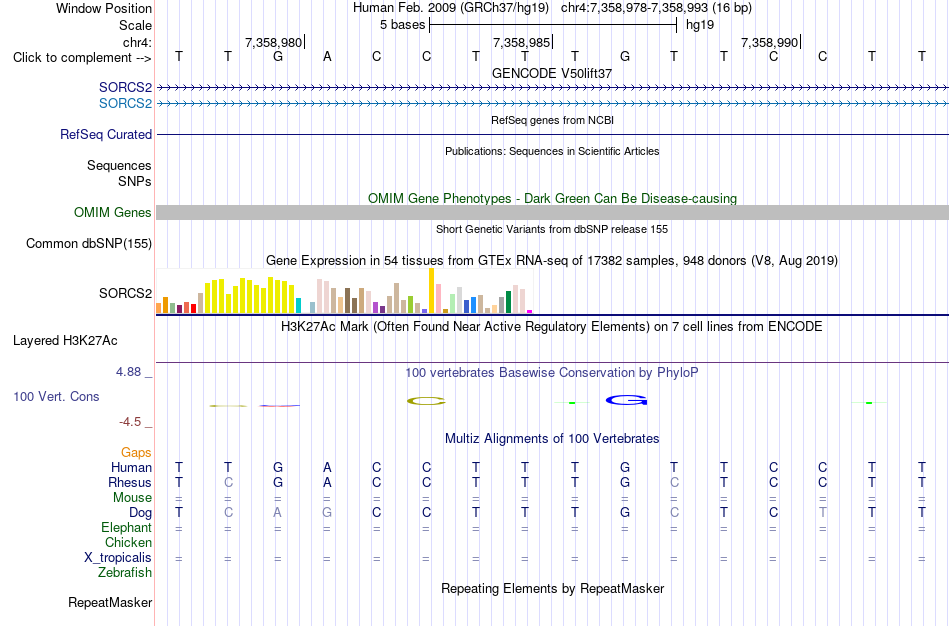The image size is (950, 626).
Task: Click the blue G conservation logo letter
Action: 626,400
